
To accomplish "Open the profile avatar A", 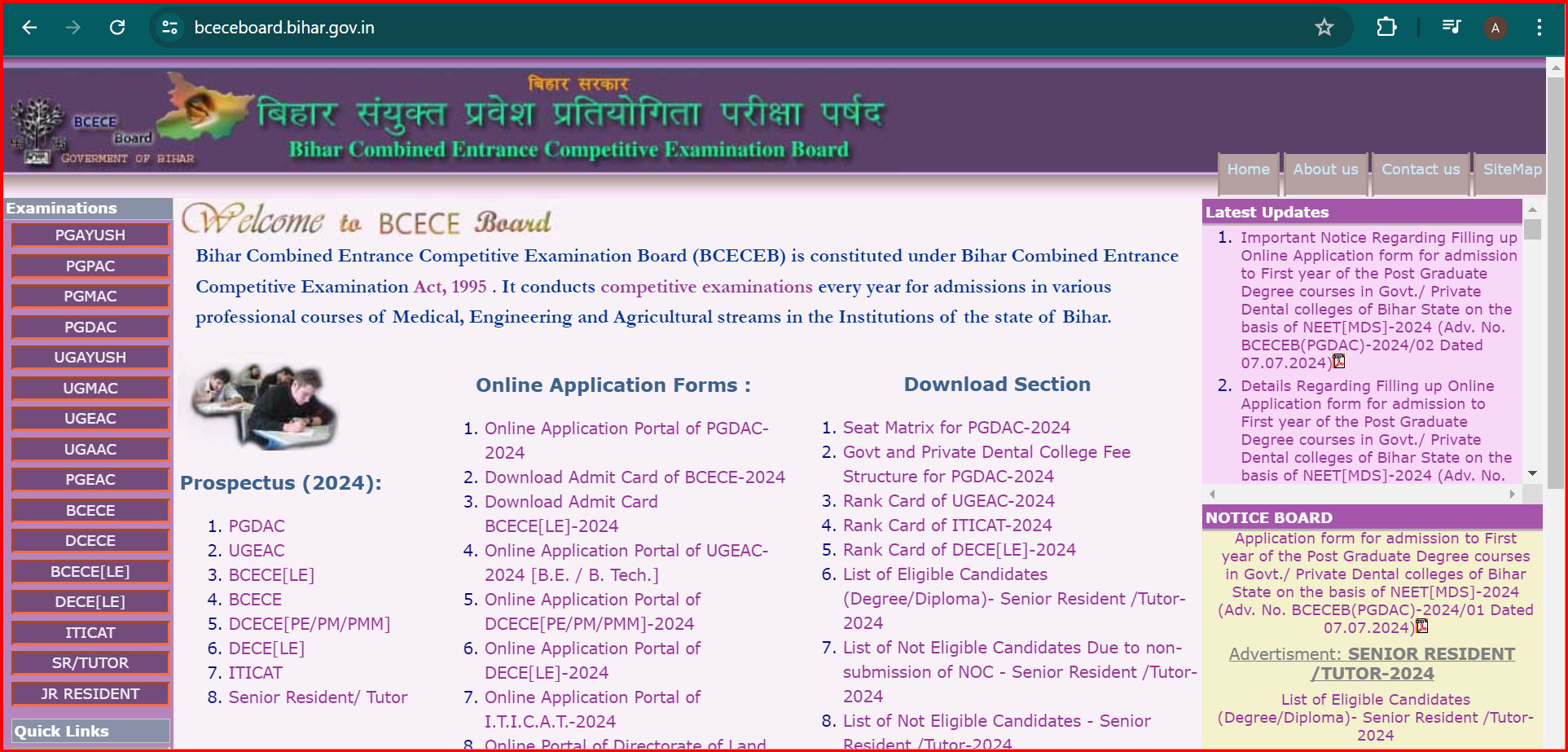I will [x=1495, y=28].
